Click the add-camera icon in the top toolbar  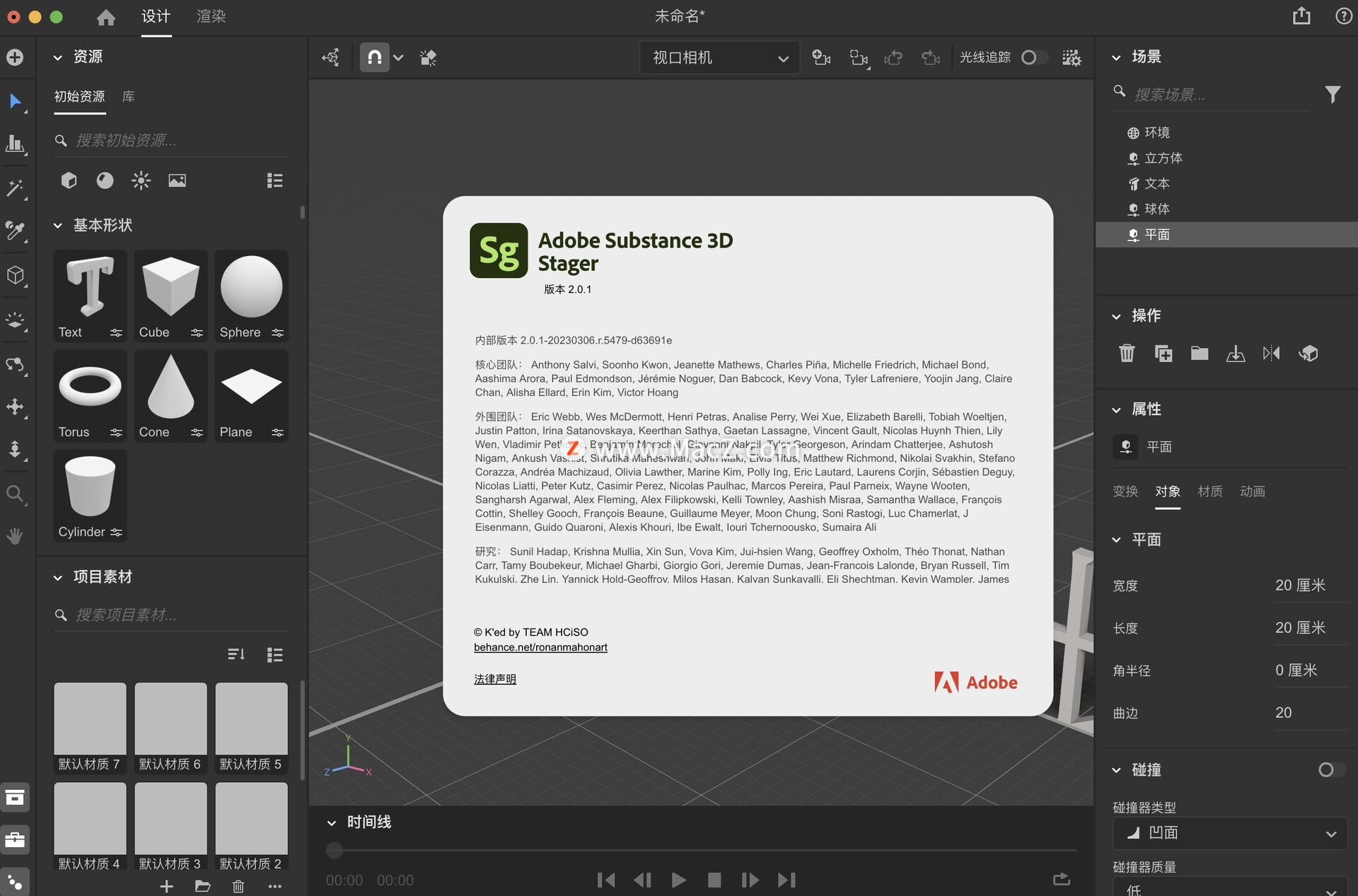pyautogui.click(x=820, y=57)
